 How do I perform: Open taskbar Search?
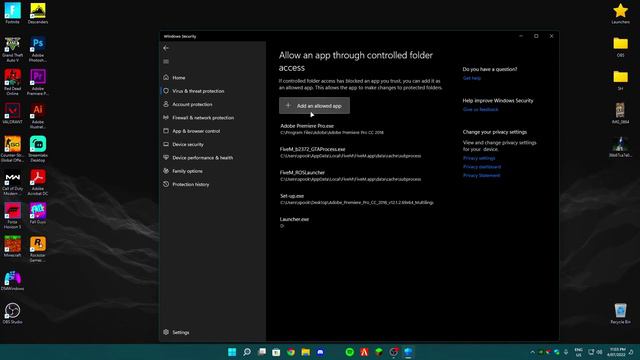(247, 352)
